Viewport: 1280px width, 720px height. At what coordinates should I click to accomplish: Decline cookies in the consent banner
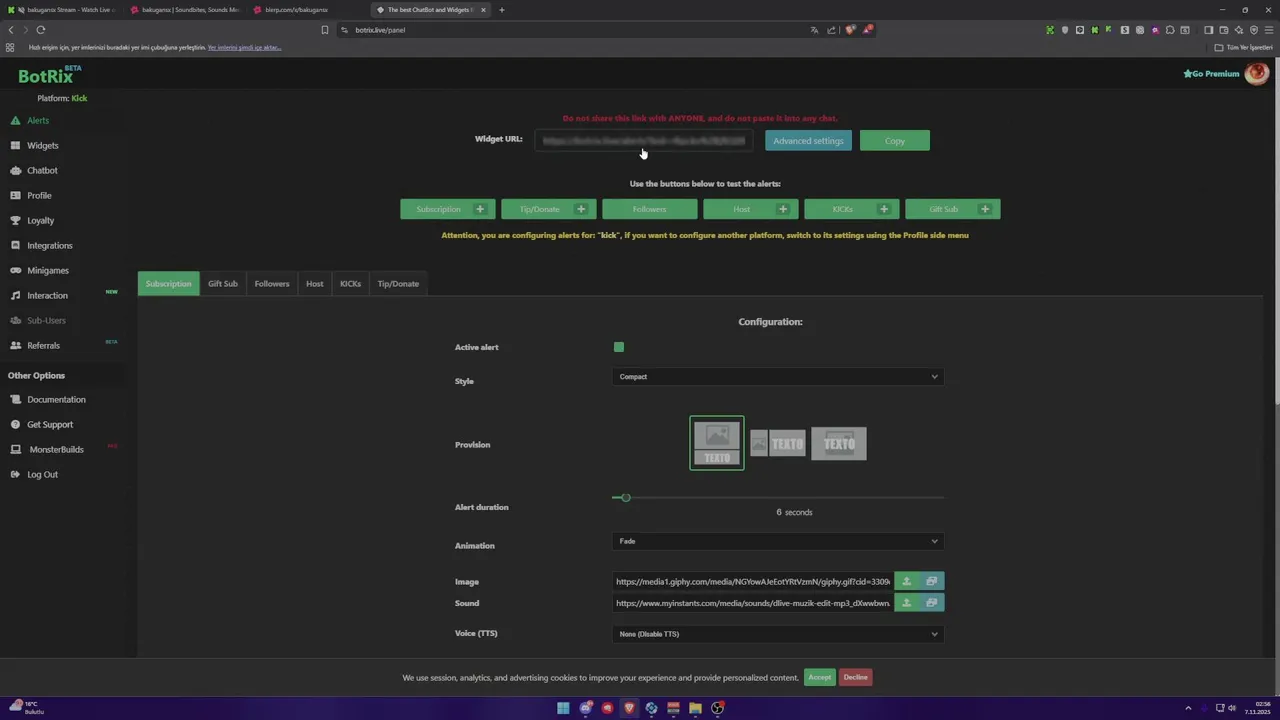click(x=856, y=677)
